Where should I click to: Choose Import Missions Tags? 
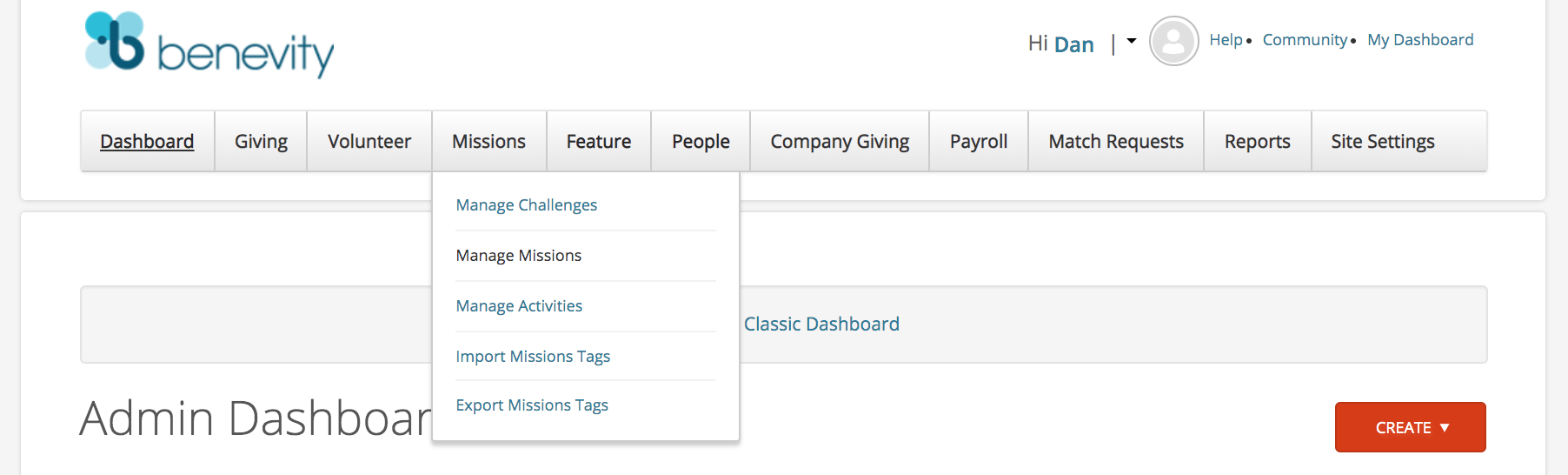coord(533,357)
